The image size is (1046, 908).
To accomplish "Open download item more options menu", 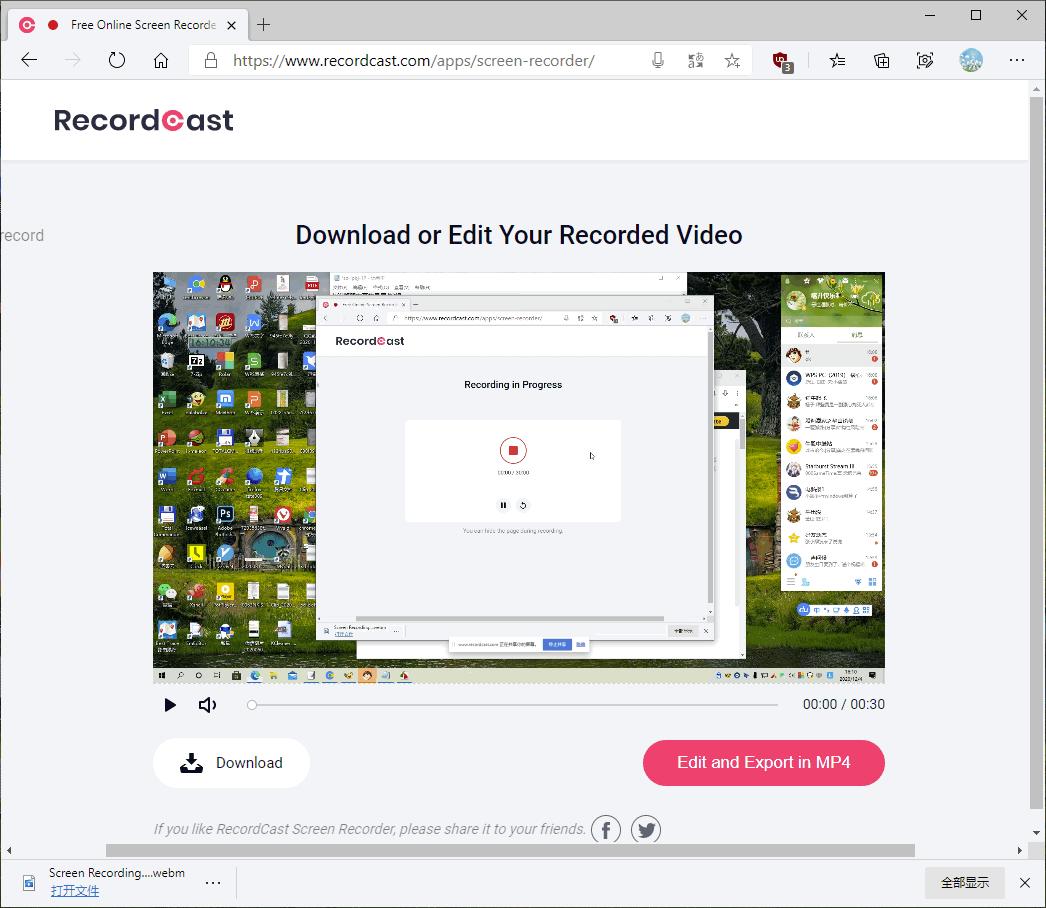I will (213, 883).
